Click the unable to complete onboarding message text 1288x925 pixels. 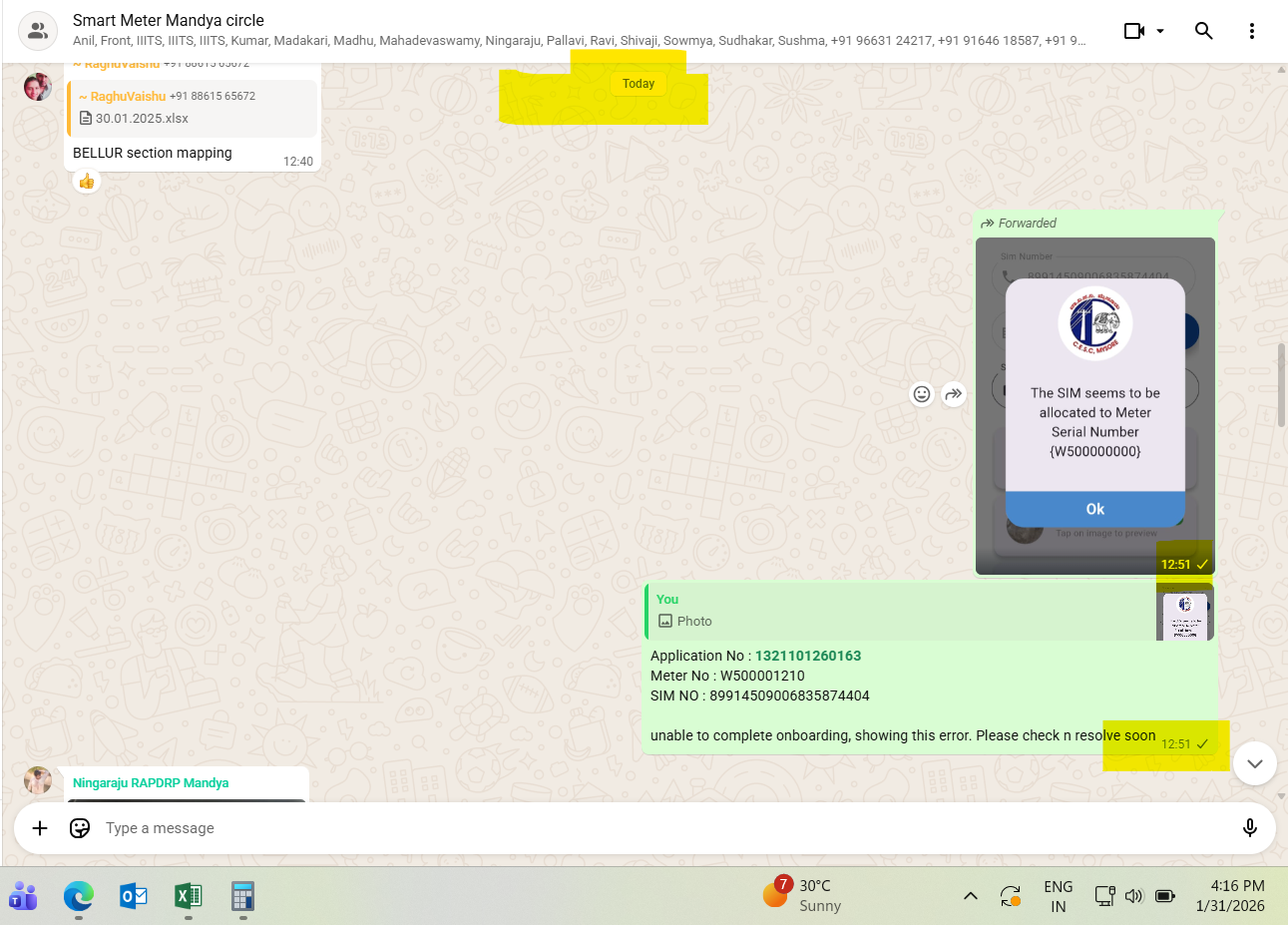click(903, 735)
